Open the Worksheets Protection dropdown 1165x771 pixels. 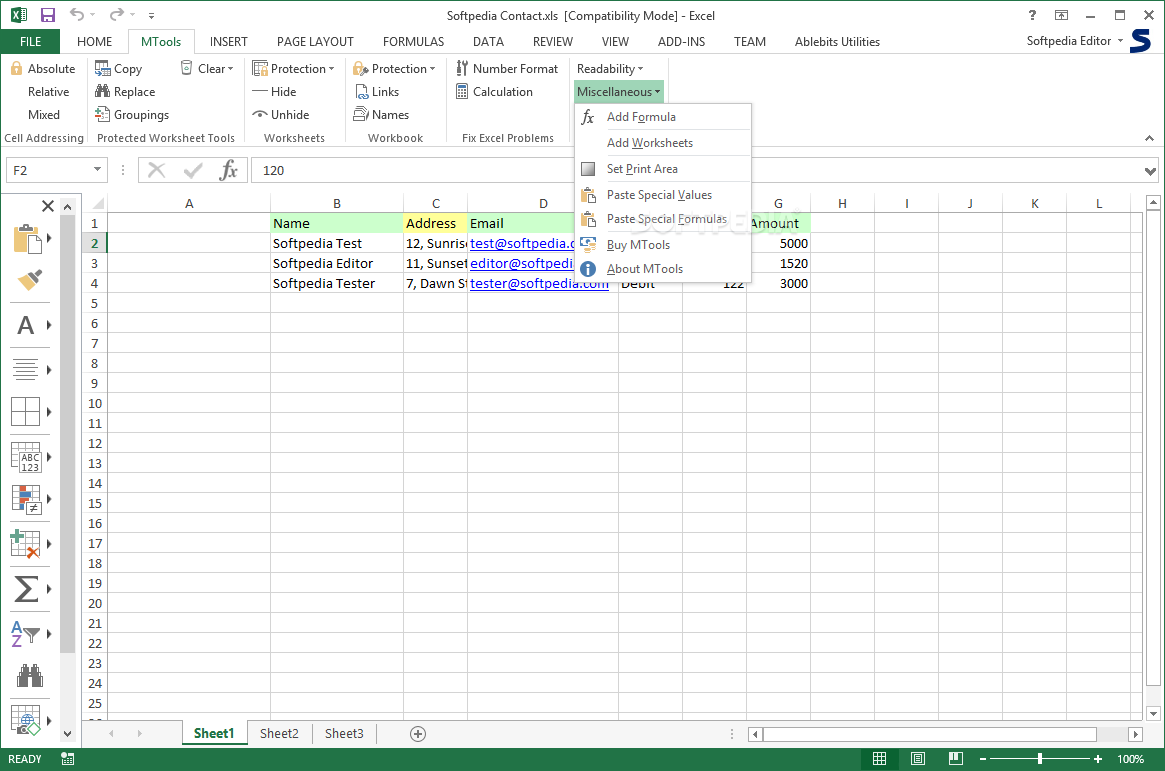tap(293, 68)
